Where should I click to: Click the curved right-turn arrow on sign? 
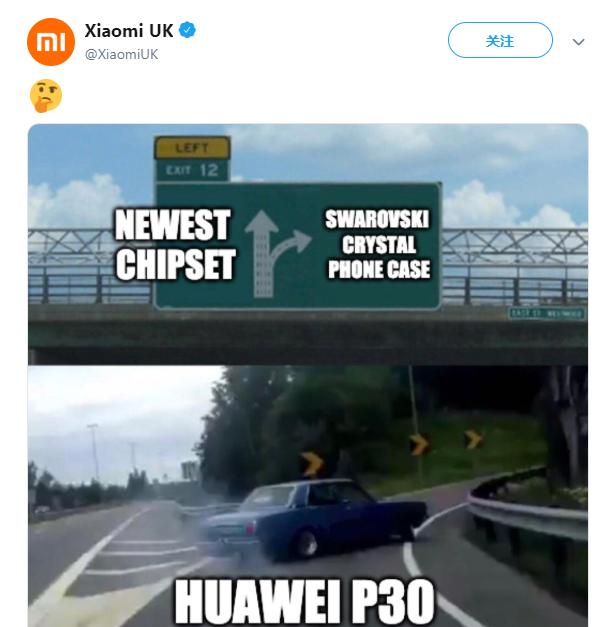(291, 246)
